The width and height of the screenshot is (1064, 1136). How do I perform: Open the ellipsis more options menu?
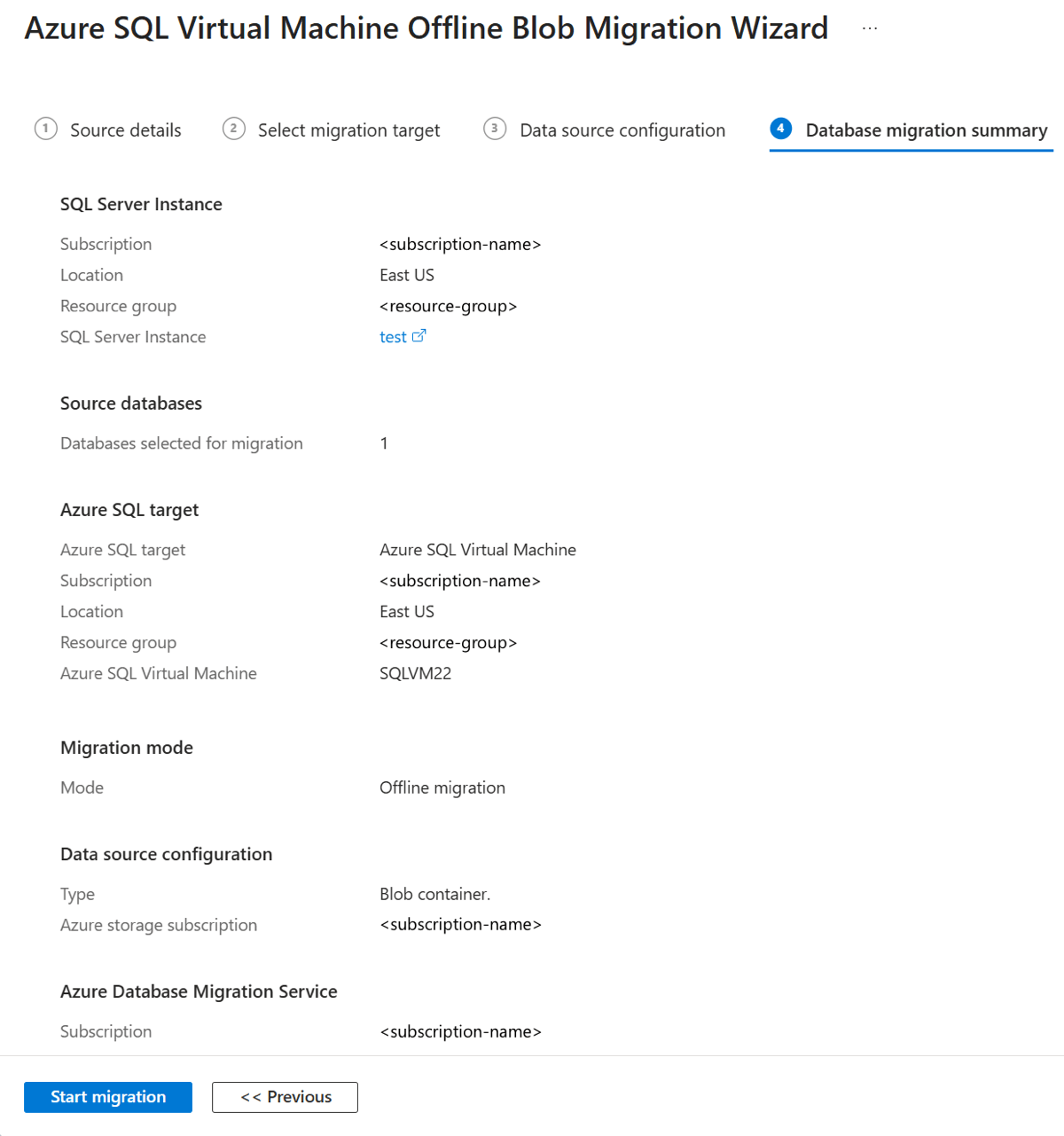tap(870, 28)
